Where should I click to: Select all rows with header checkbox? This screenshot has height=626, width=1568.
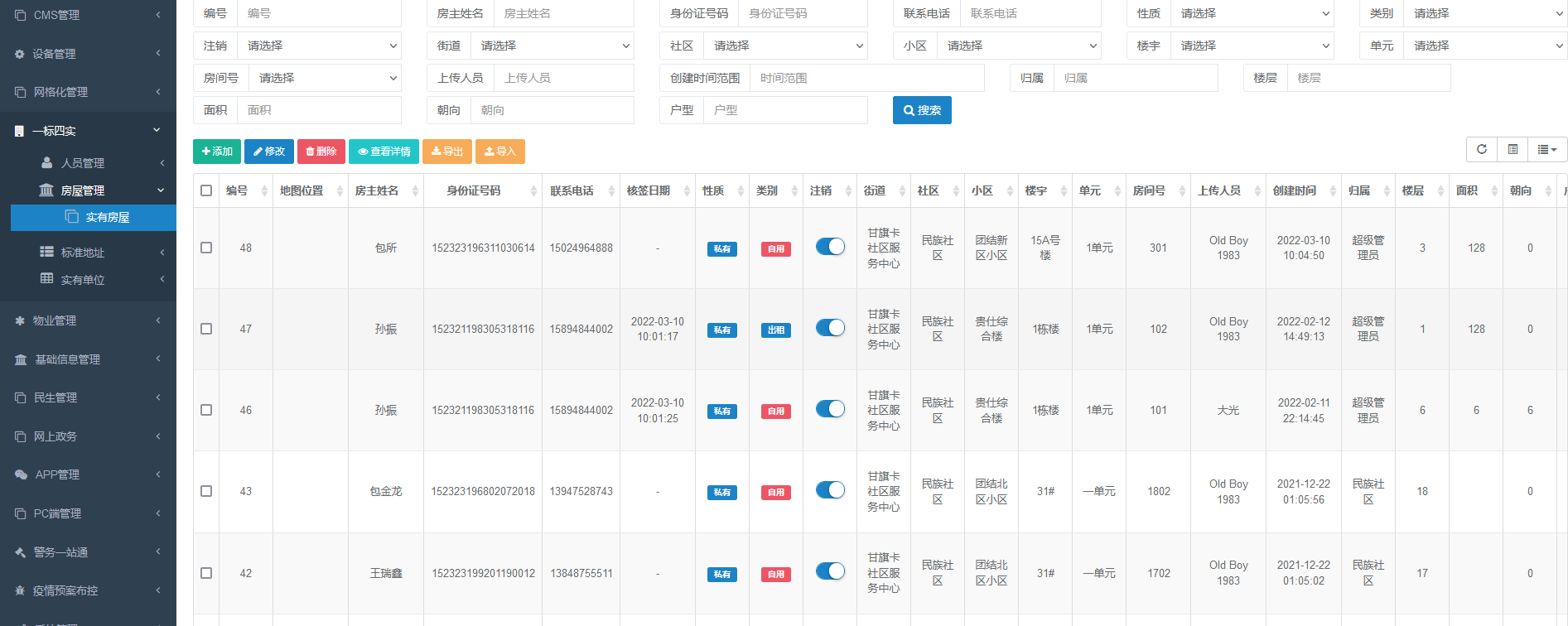point(206,190)
